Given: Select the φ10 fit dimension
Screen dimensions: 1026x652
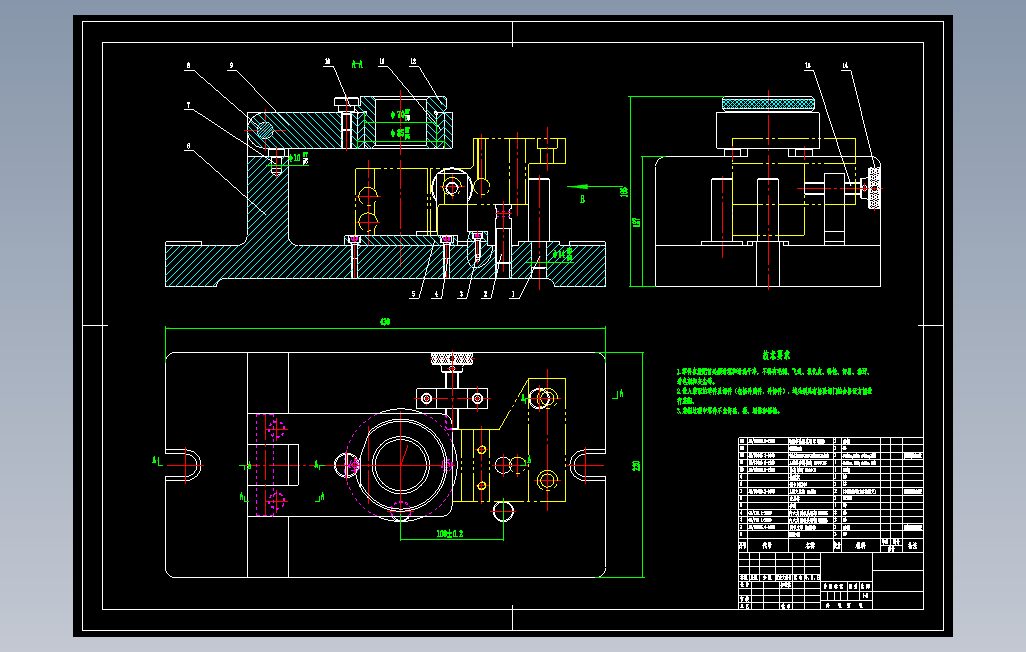Looking at the screenshot, I should click(299, 158).
